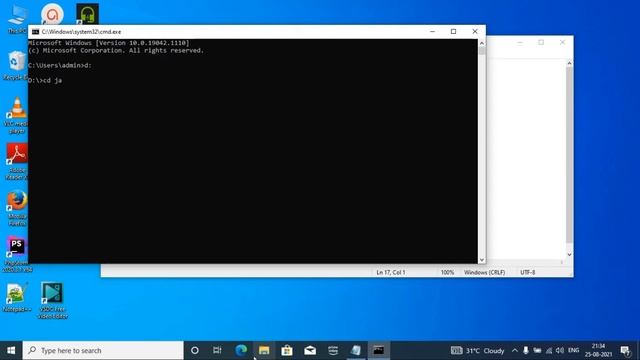
Task: Minimize the Notepad window behind
Action: click(520, 42)
